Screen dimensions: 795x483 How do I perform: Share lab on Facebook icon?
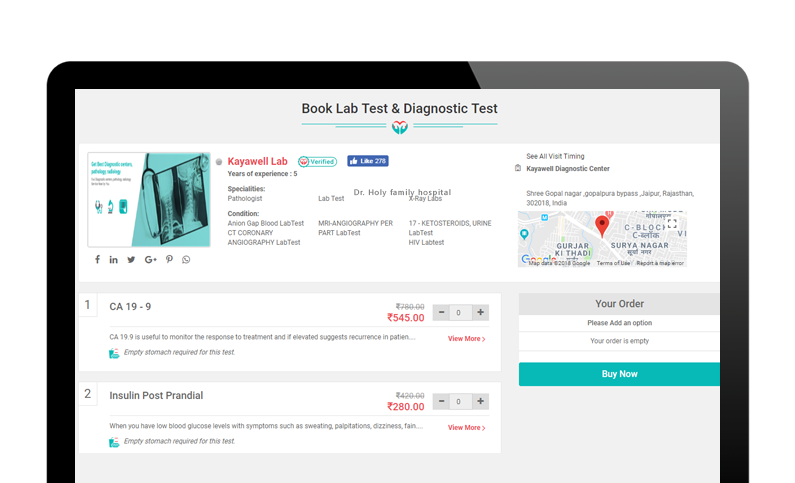(x=97, y=260)
